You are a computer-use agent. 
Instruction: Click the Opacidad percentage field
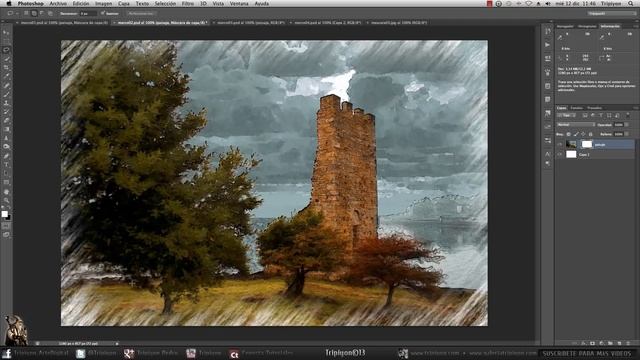619,124
